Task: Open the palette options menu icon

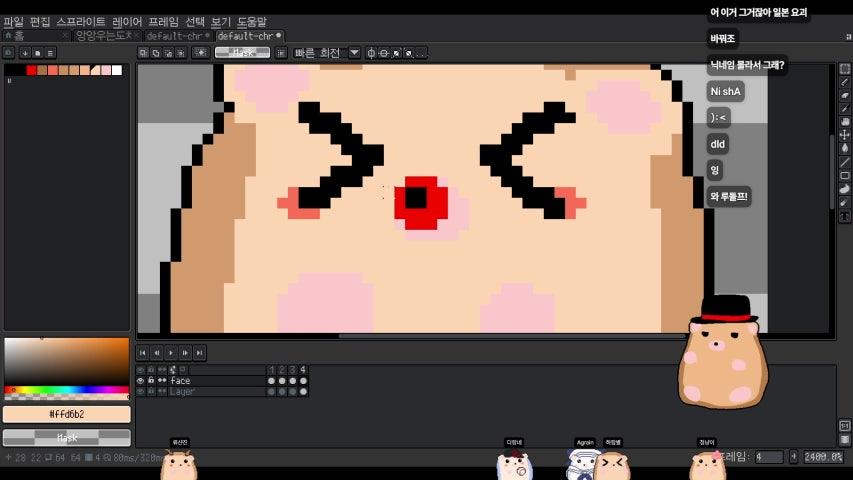Action: pyautogui.click(x=50, y=53)
